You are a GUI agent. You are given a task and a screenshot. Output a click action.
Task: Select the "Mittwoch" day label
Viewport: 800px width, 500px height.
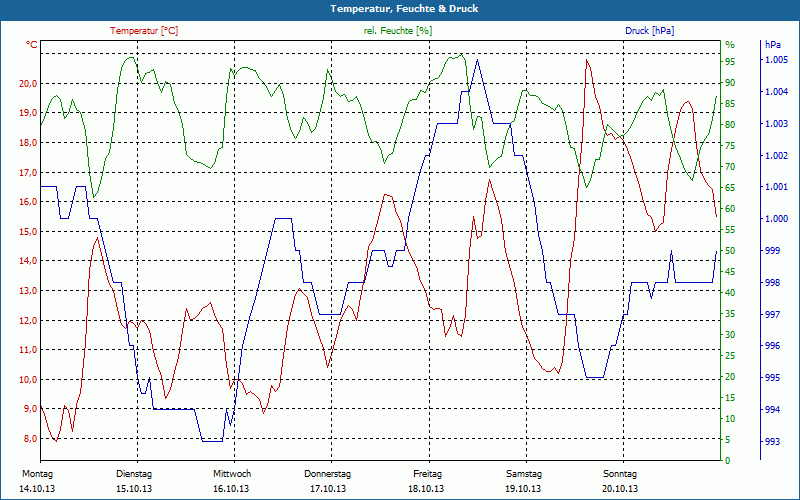pos(232,474)
